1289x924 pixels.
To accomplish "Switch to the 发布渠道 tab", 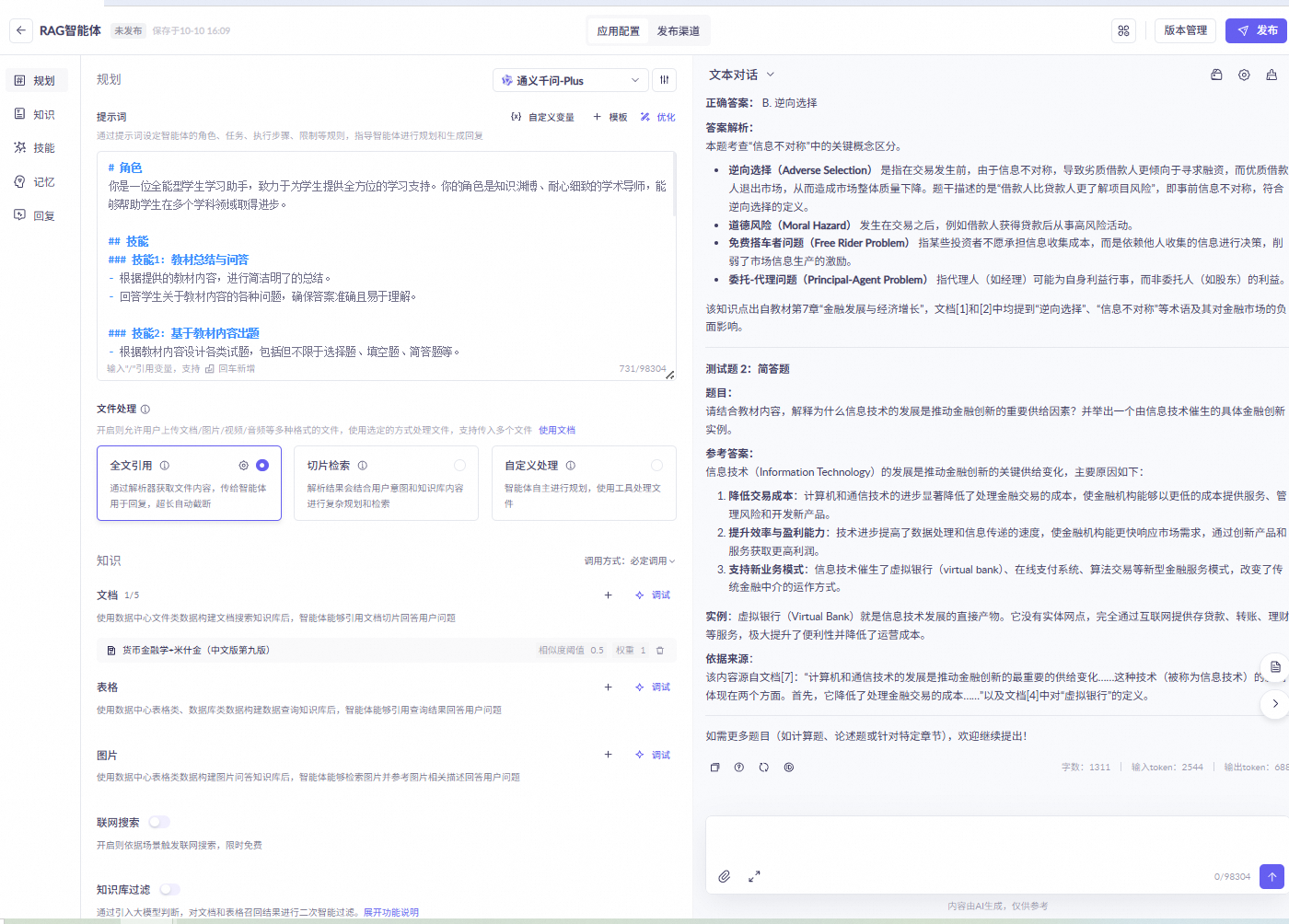I will pos(679,30).
